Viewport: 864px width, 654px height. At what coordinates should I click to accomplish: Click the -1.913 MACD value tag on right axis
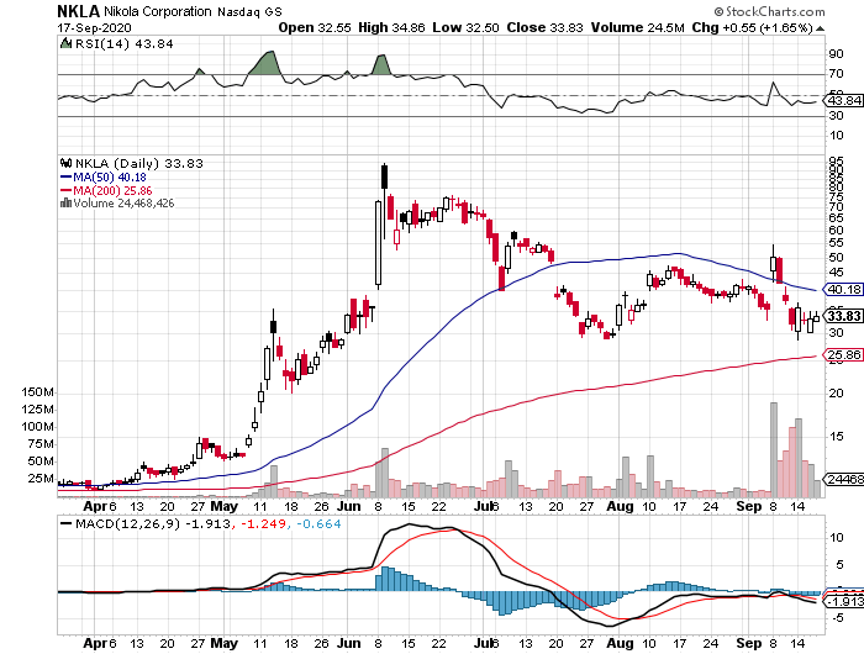[x=843, y=601]
